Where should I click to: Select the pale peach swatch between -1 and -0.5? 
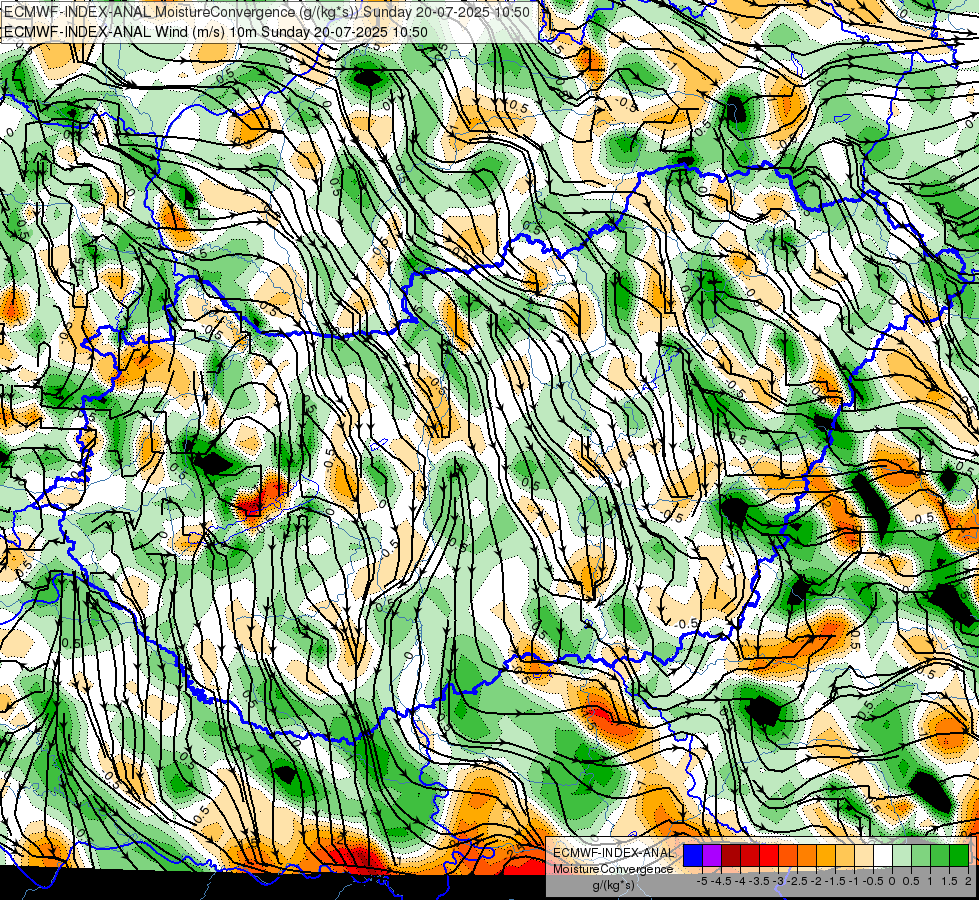coord(864,856)
